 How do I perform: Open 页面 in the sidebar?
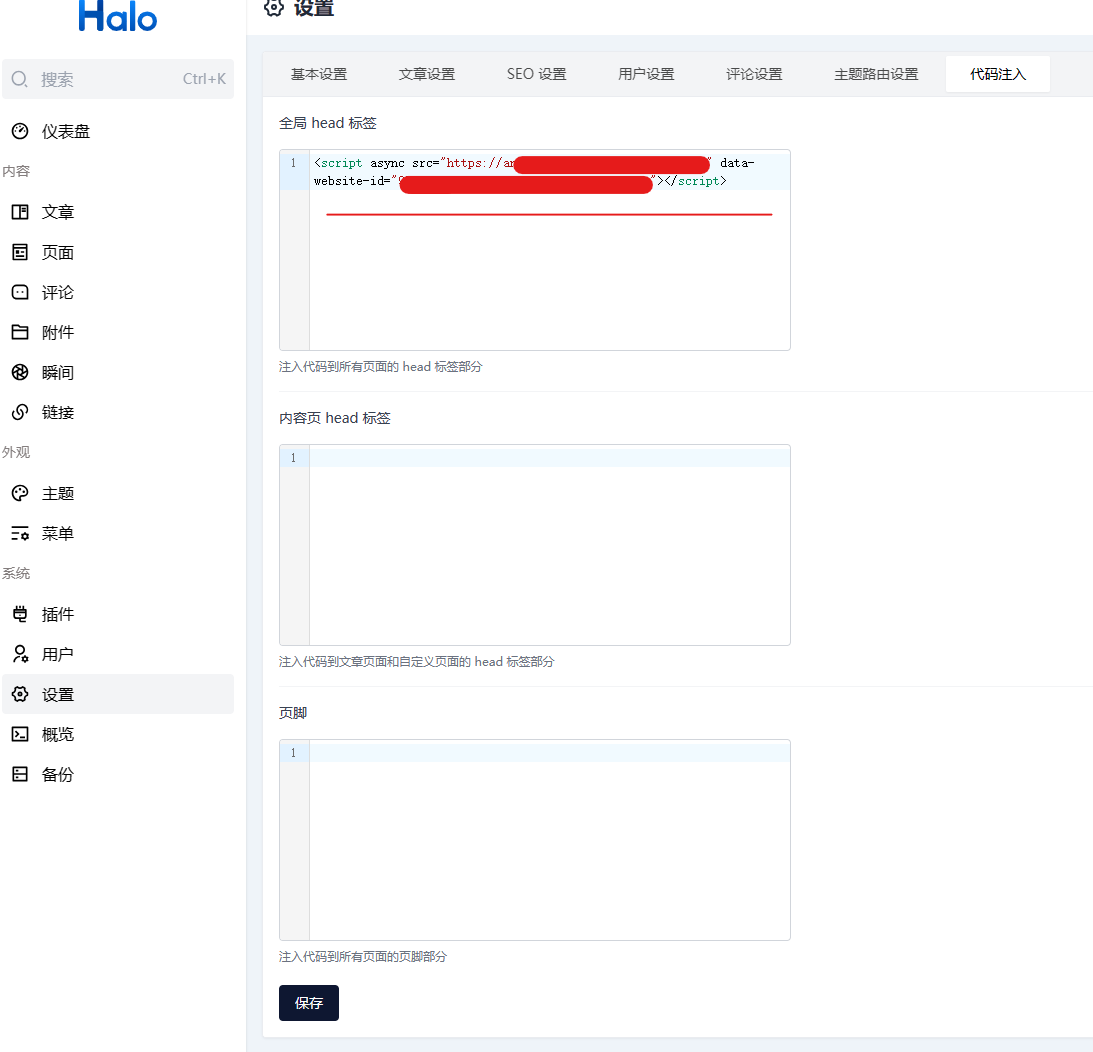[118, 252]
